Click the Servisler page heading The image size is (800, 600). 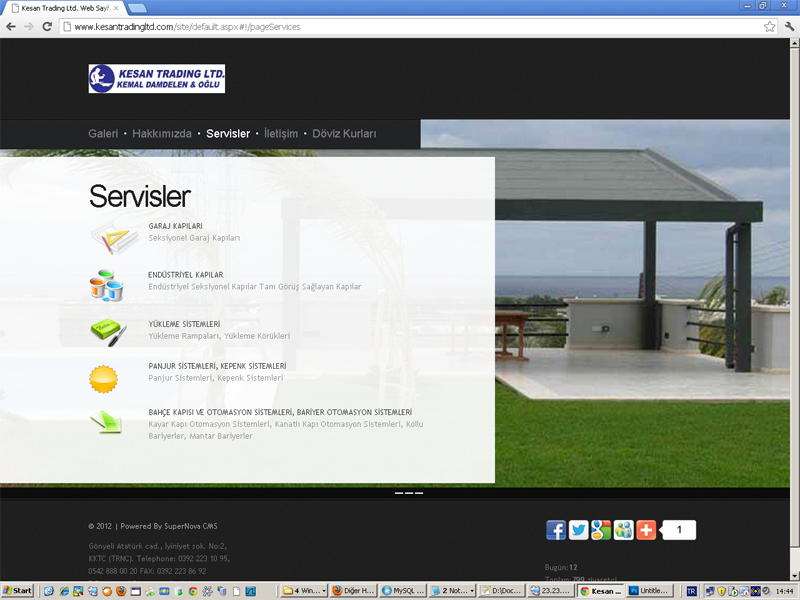click(x=140, y=196)
